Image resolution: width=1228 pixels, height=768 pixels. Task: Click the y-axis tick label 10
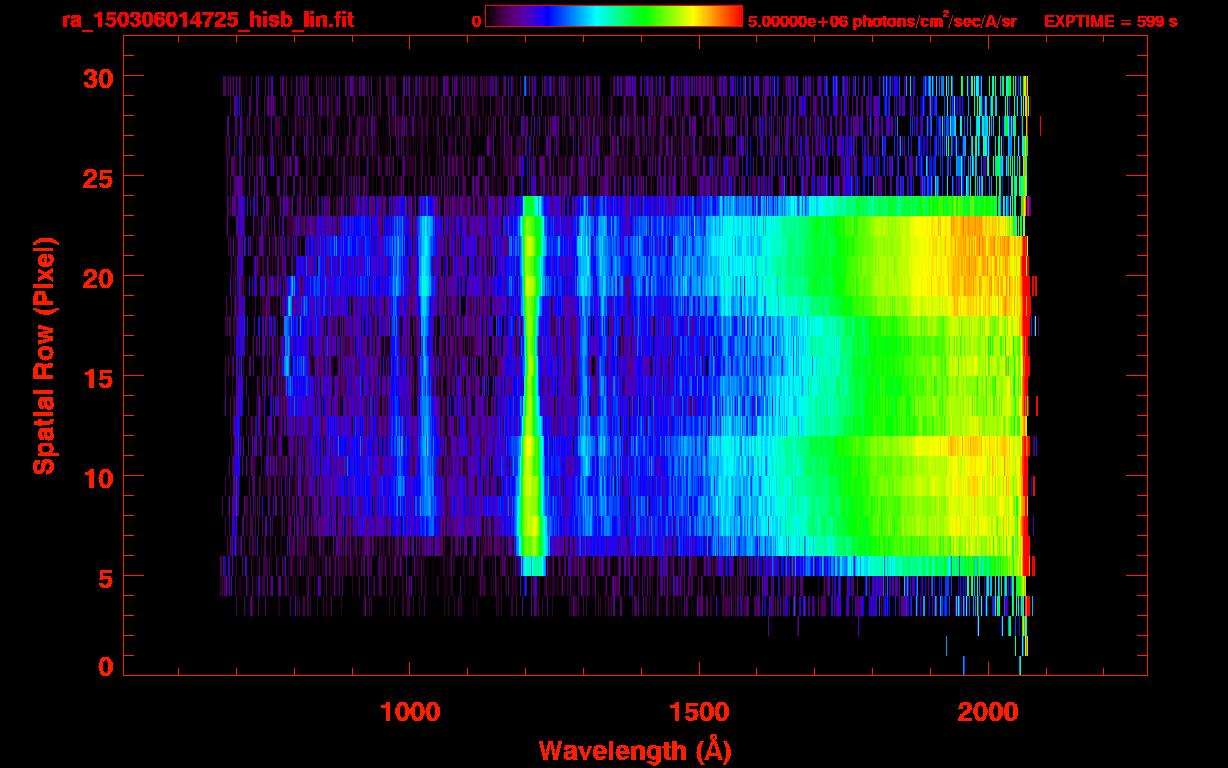pos(99,477)
